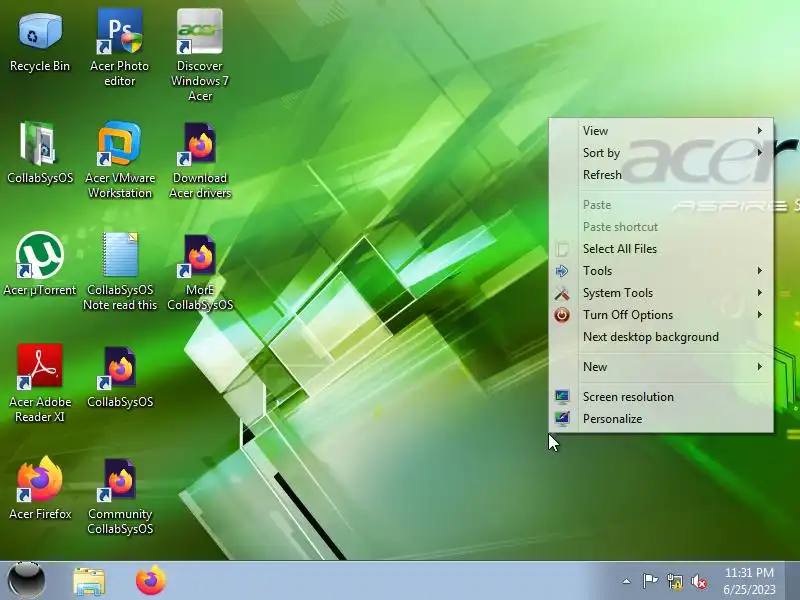Screen dimensions: 800x600
Task: Expand the View submenu
Action: click(x=661, y=131)
